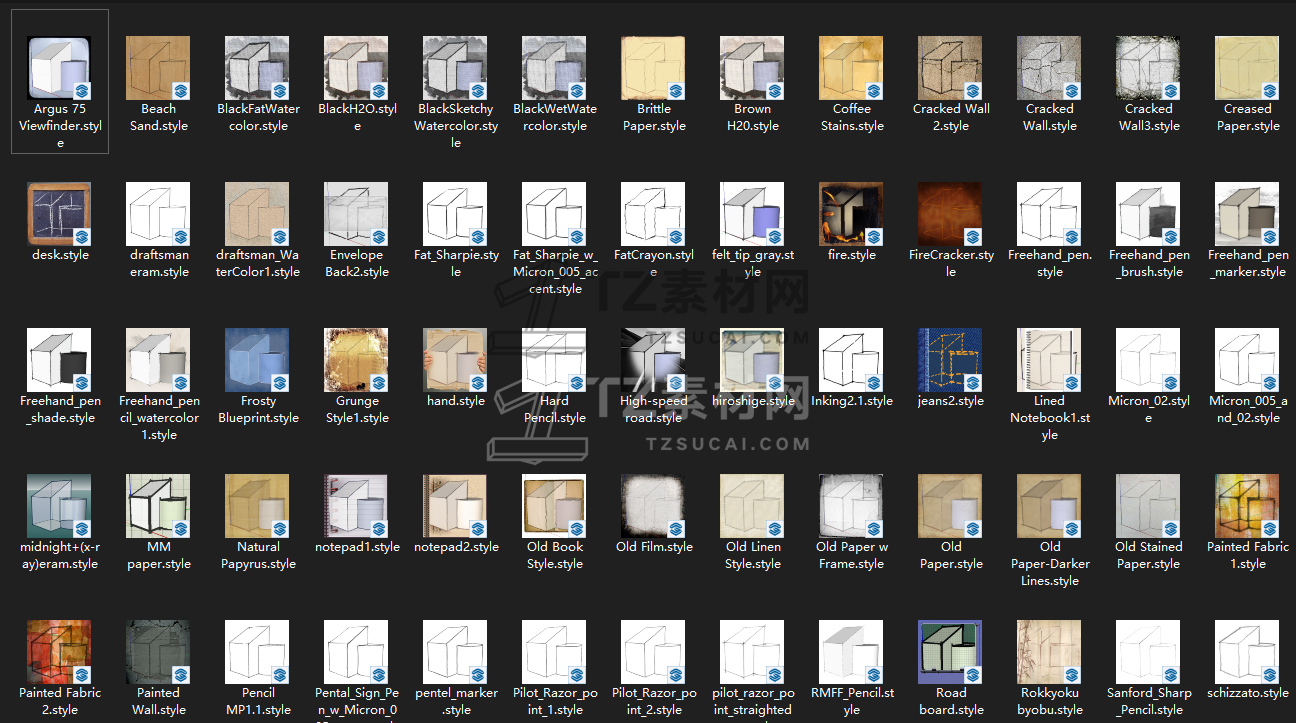
Task: Select the 'Grunge Style1.style' name label
Action: click(357, 409)
